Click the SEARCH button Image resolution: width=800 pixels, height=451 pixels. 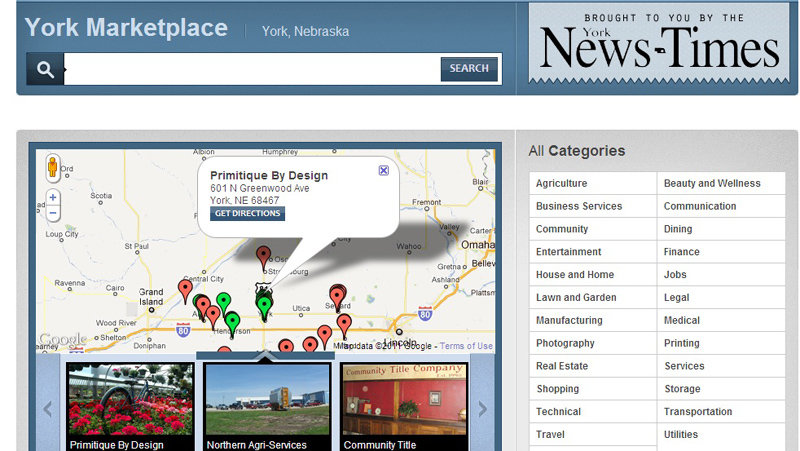(x=469, y=69)
